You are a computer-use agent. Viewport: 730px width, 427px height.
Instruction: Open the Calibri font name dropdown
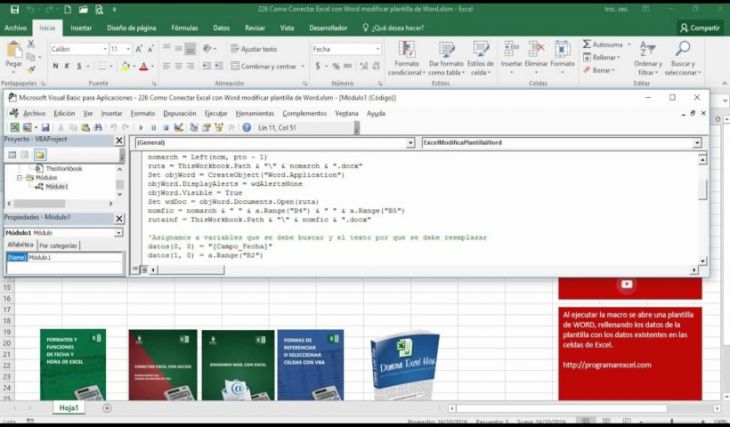pyautogui.click(x=105, y=49)
